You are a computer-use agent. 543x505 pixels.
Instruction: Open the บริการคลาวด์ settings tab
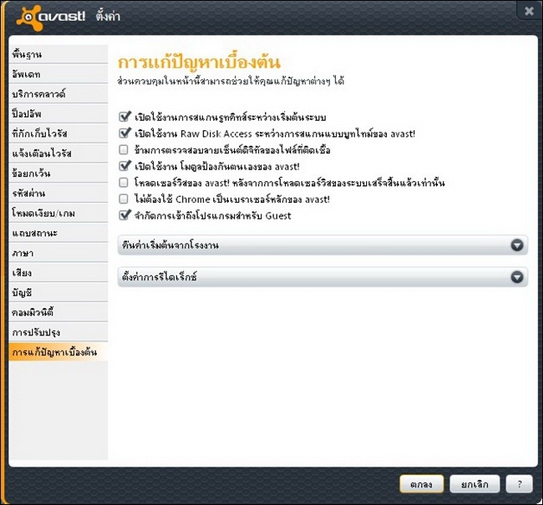[59, 94]
